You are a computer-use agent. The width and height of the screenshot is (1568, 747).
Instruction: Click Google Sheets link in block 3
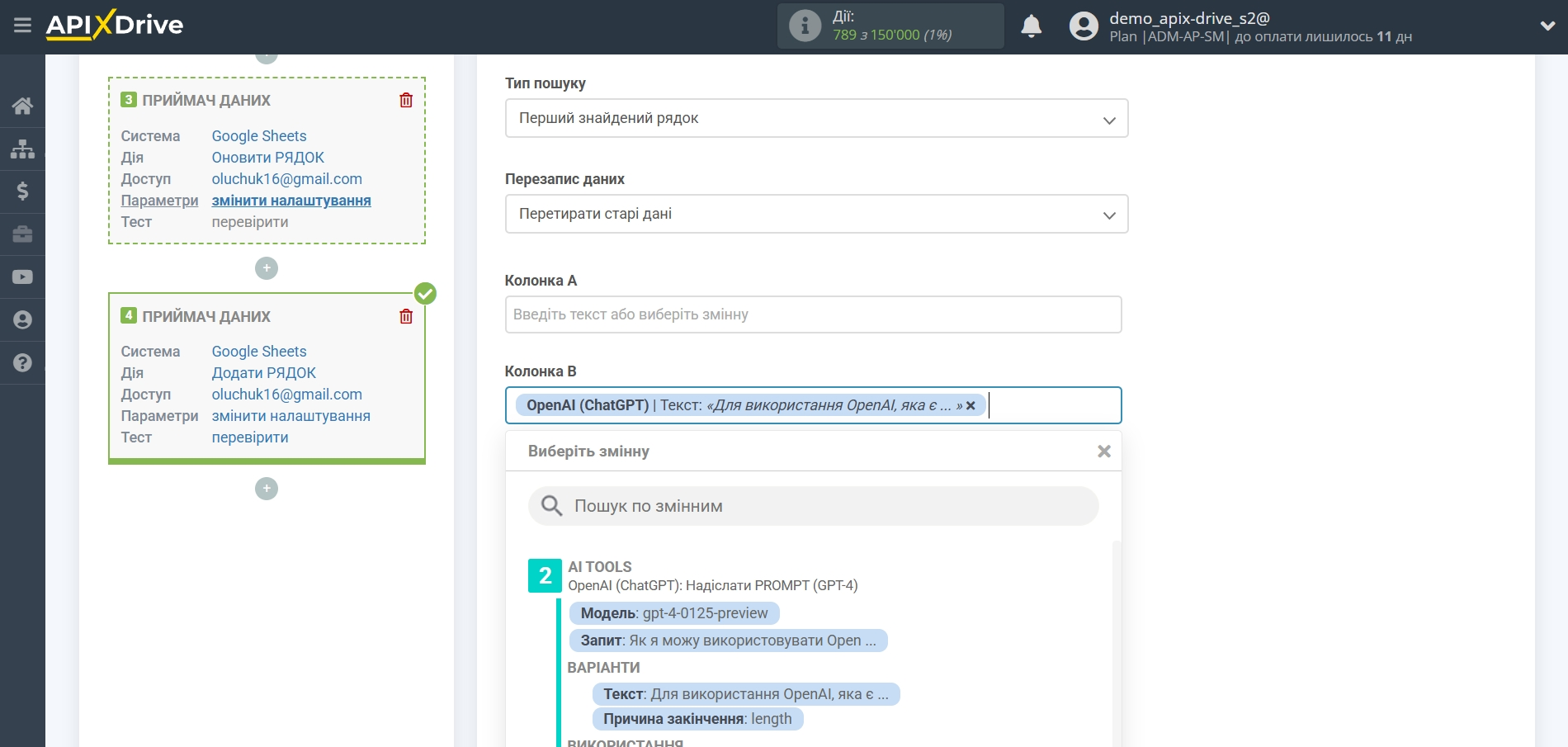coord(259,136)
